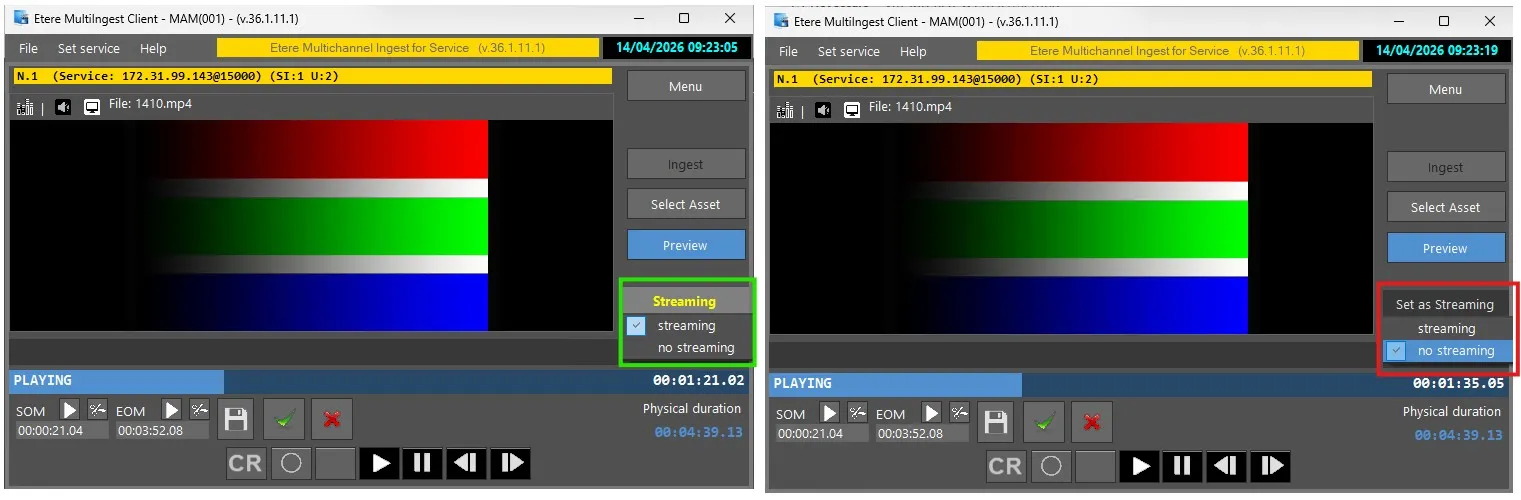
Task: Select checked 'no streaming' option in right window
Action: click(x=1455, y=351)
